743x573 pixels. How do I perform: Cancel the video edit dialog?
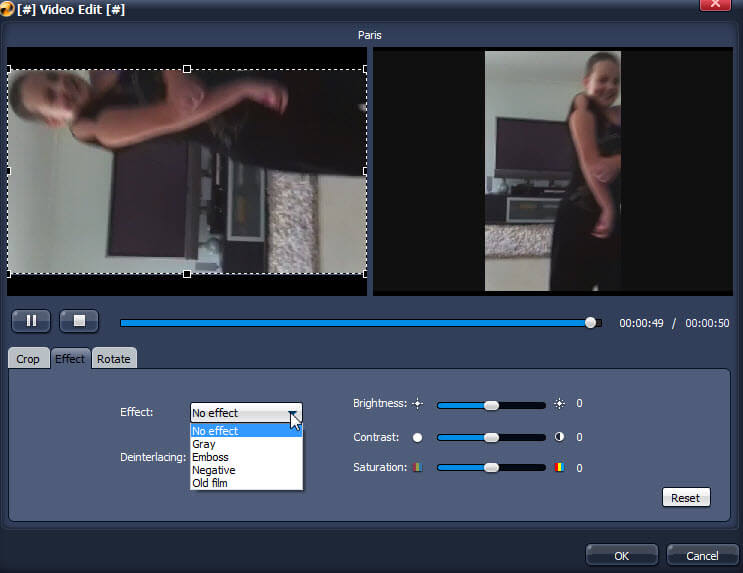[x=702, y=555]
